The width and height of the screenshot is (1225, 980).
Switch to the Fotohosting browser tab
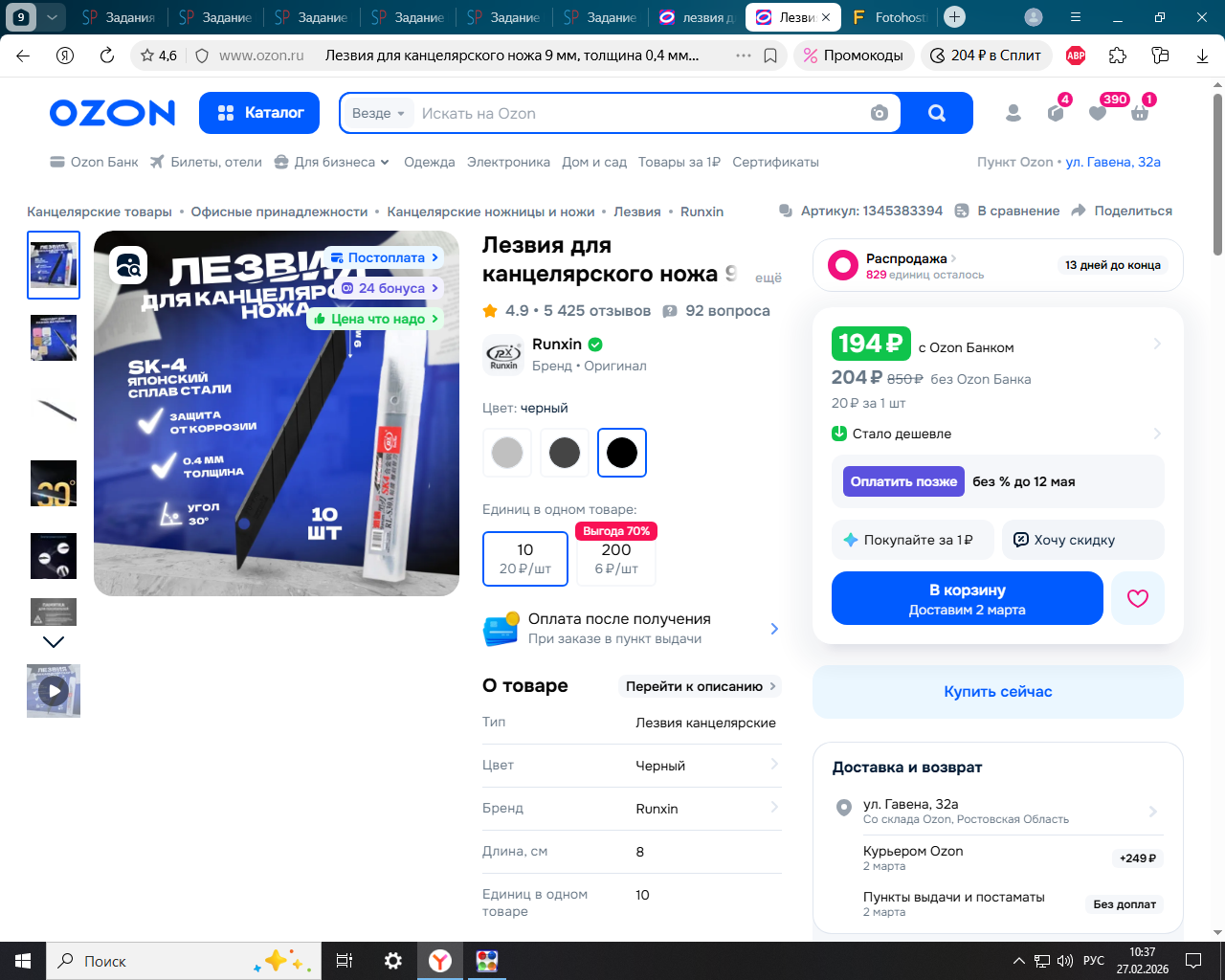coord(890,17)
